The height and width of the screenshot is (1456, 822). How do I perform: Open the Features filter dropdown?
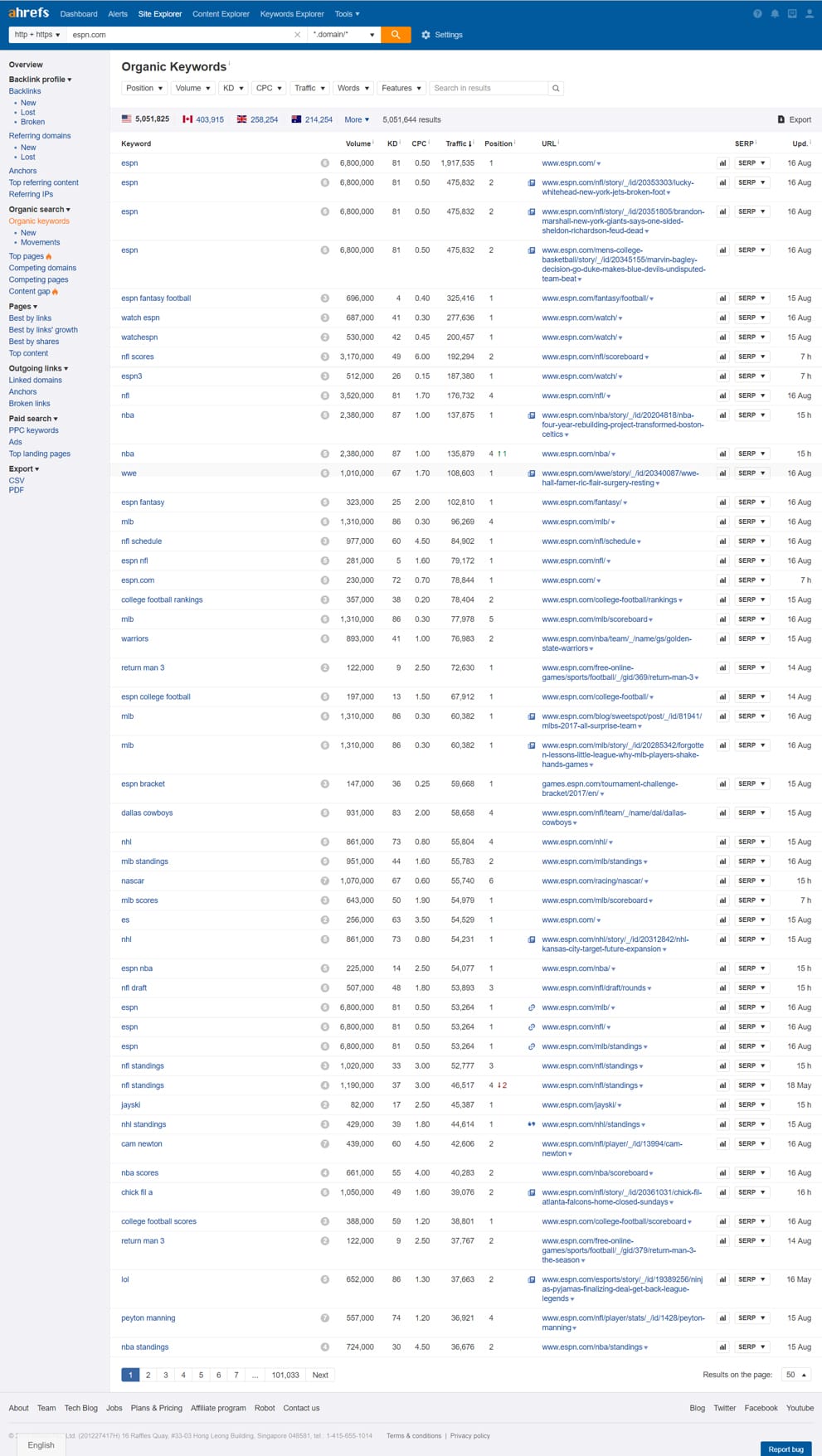pos(401,88)
